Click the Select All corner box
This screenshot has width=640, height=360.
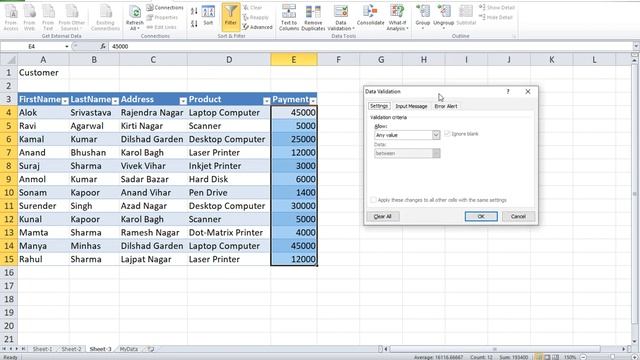[9, 60]
